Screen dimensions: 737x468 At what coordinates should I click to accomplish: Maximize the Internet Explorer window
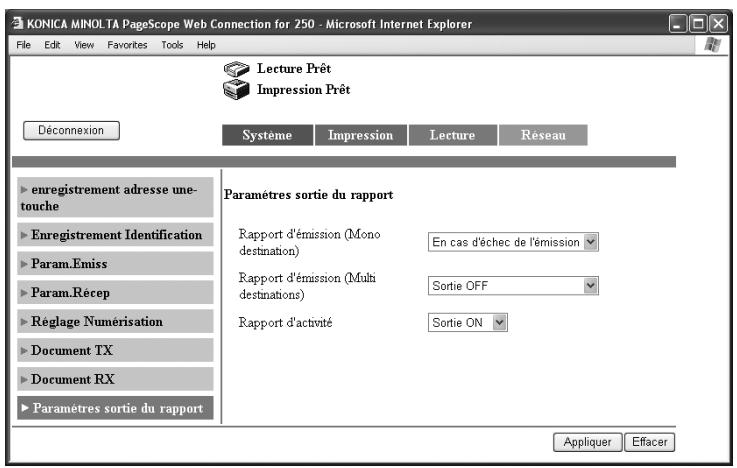pyautogui.click(x=698, y=23)
